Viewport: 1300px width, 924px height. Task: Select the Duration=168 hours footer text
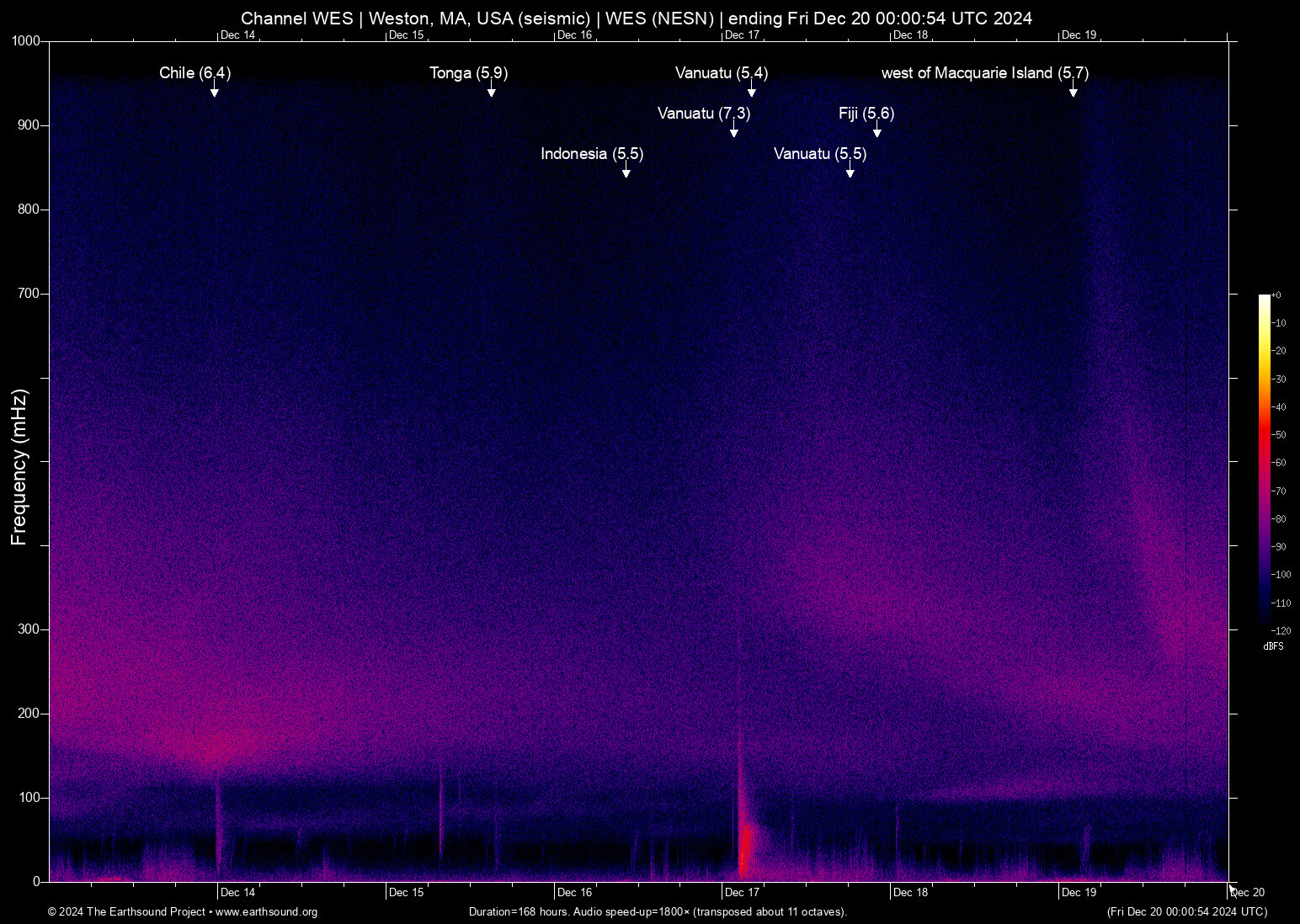coord(658,912)
